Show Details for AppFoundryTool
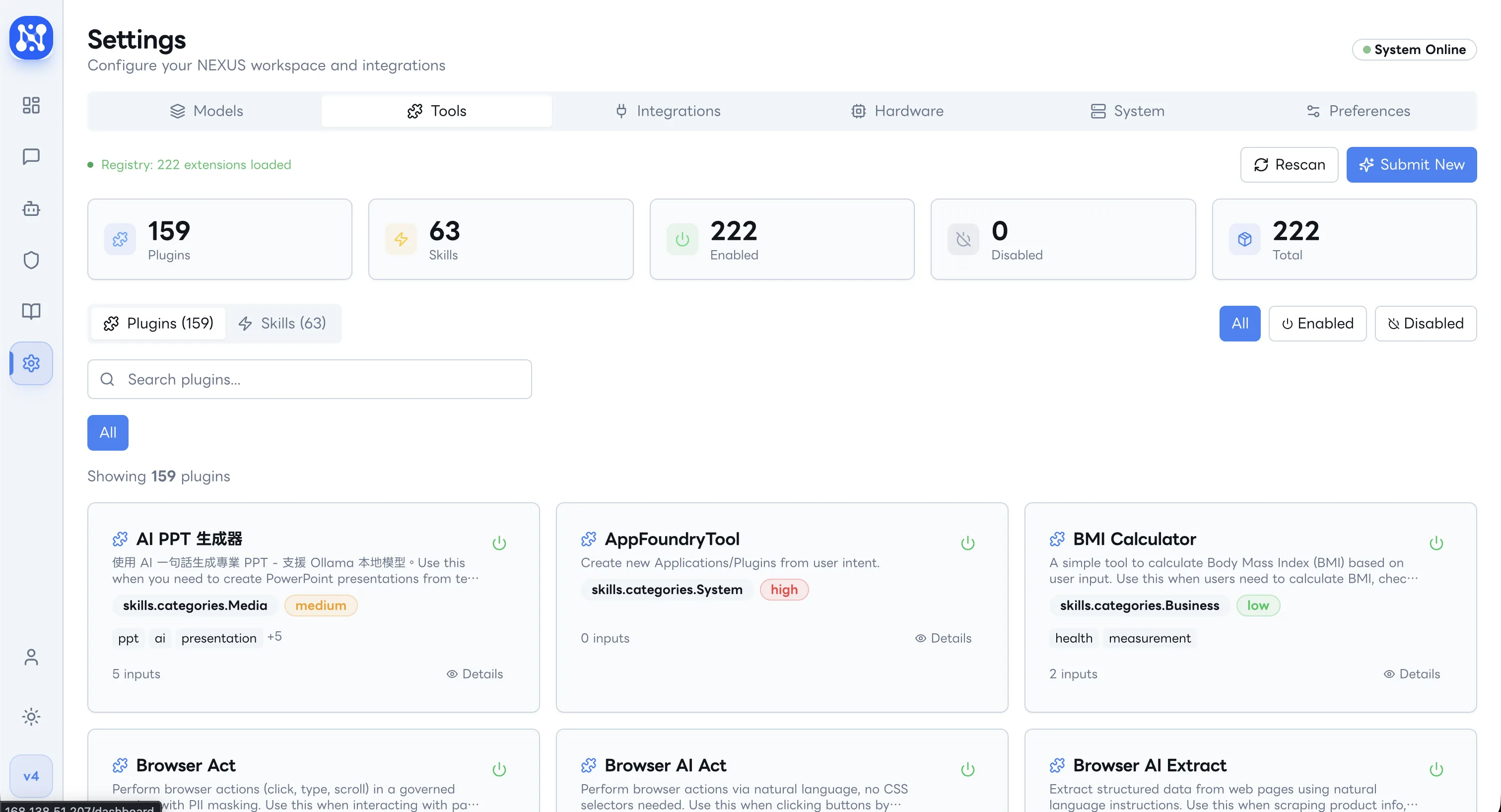Screen dimensions: 1501x812 (x=944, y=638)
